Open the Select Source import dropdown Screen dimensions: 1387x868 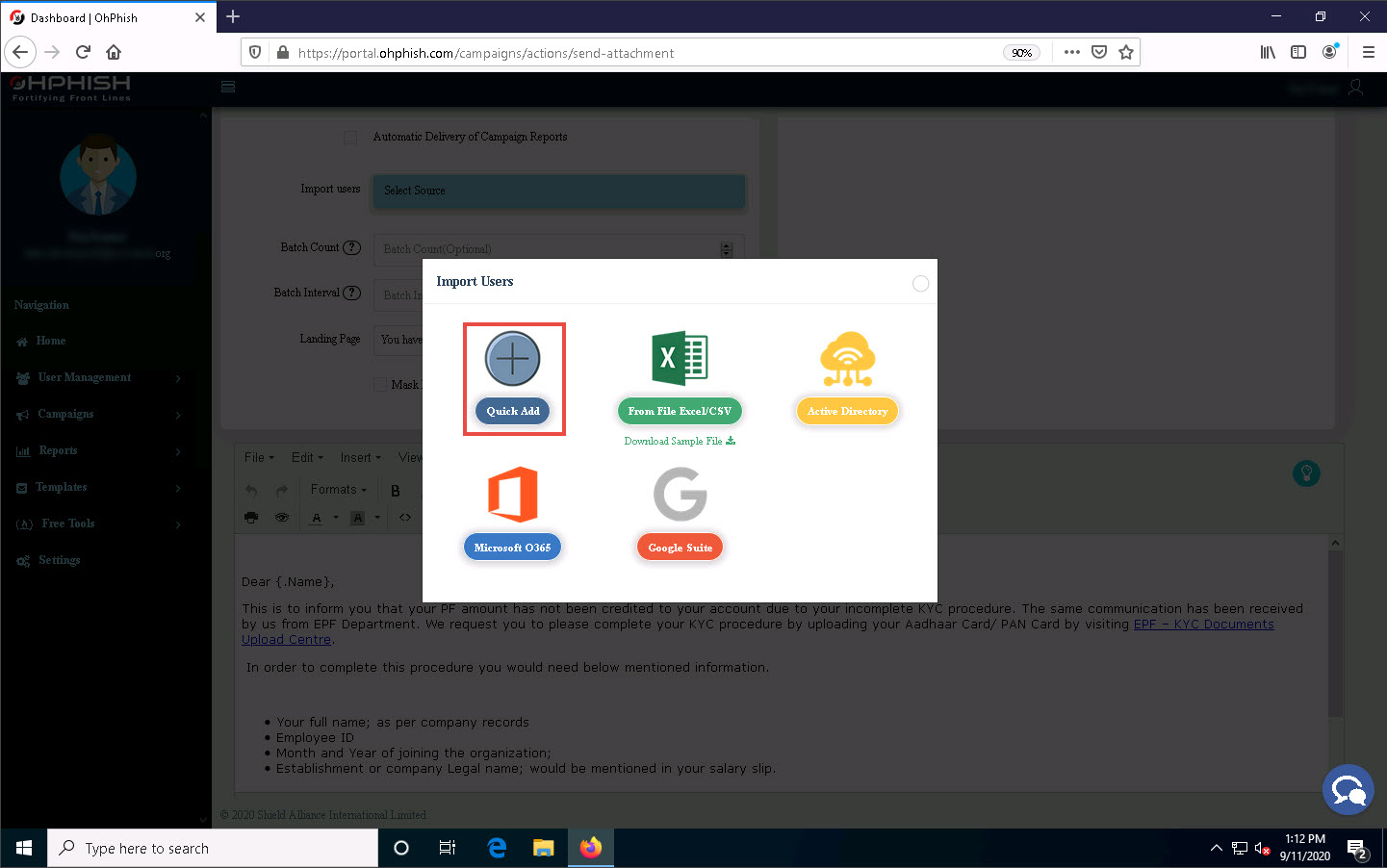coord(559,191)
